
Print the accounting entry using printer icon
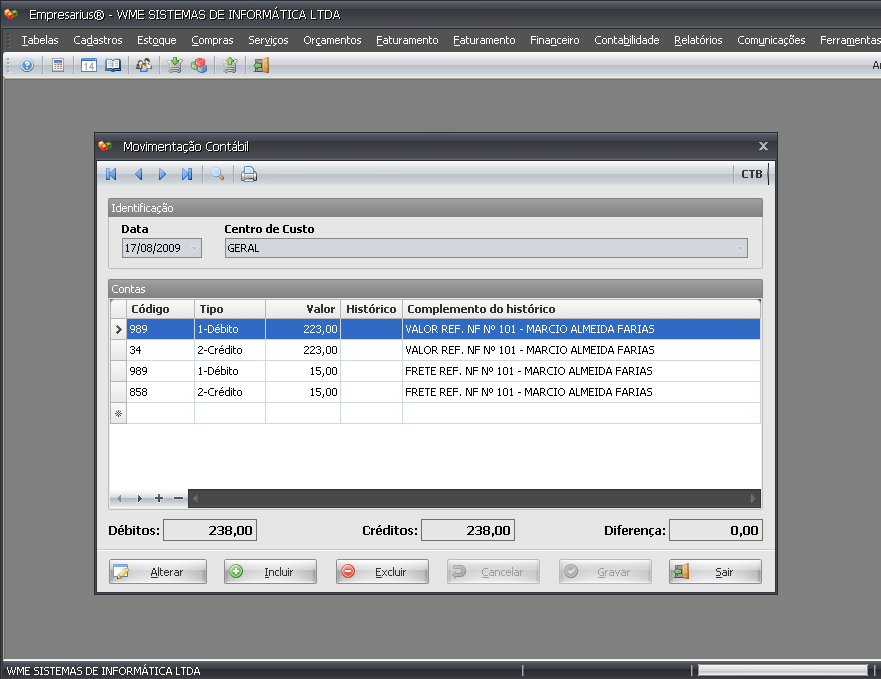249,174
